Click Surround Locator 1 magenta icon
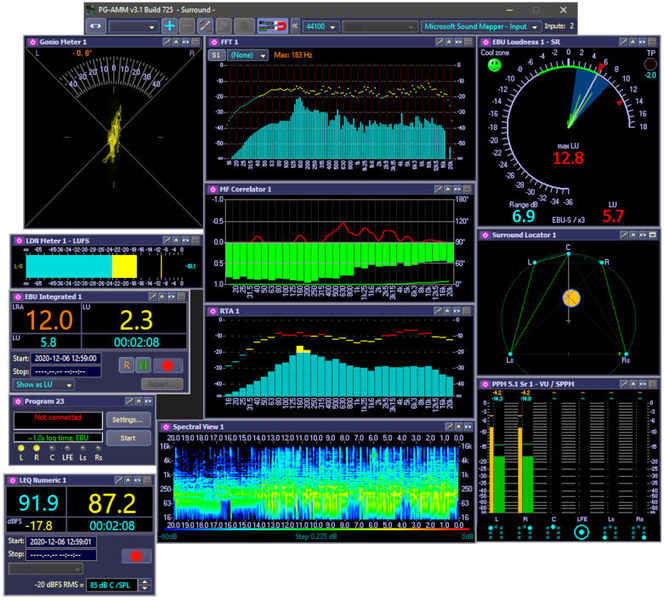664x600 pixels. tap(485, 235)
